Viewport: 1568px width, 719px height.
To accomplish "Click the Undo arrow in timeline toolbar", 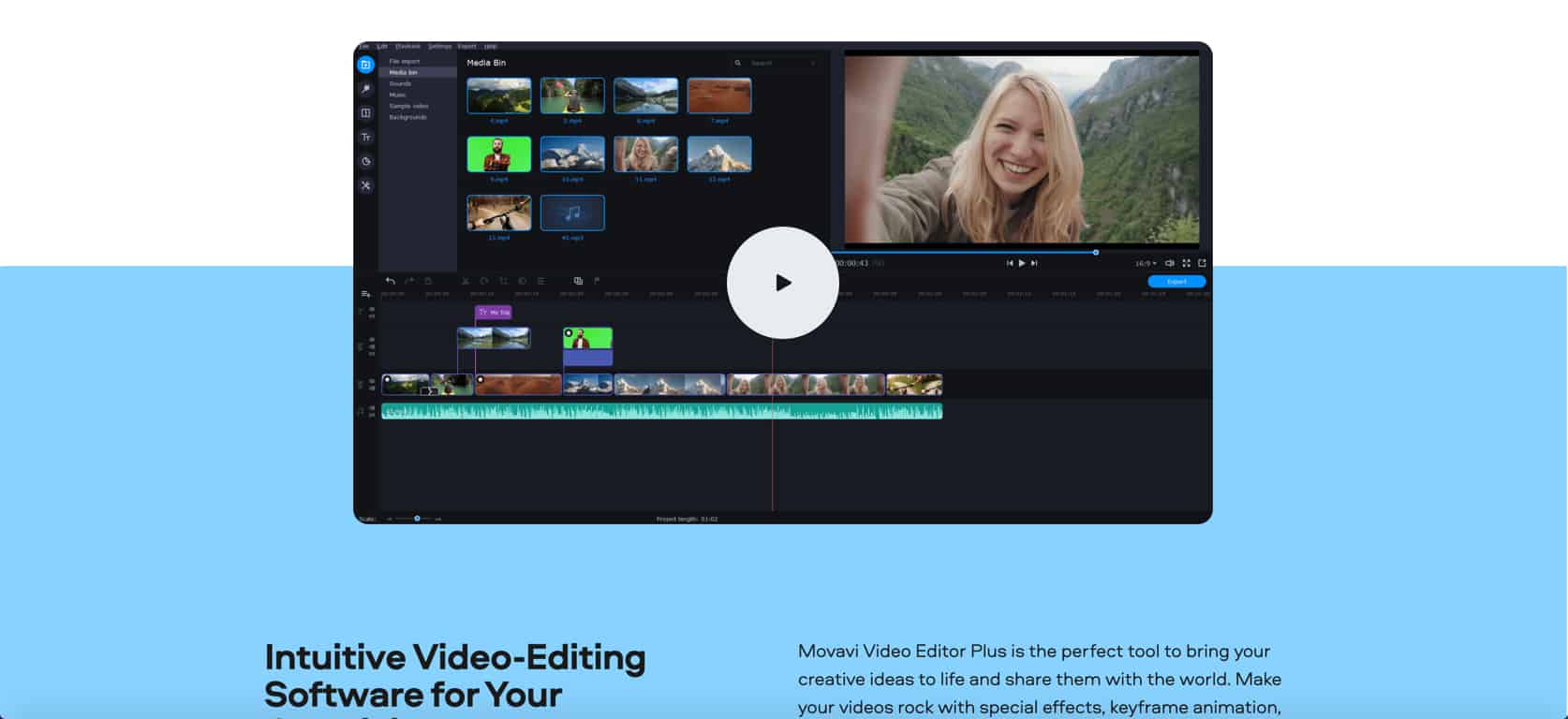I will 391,281.
